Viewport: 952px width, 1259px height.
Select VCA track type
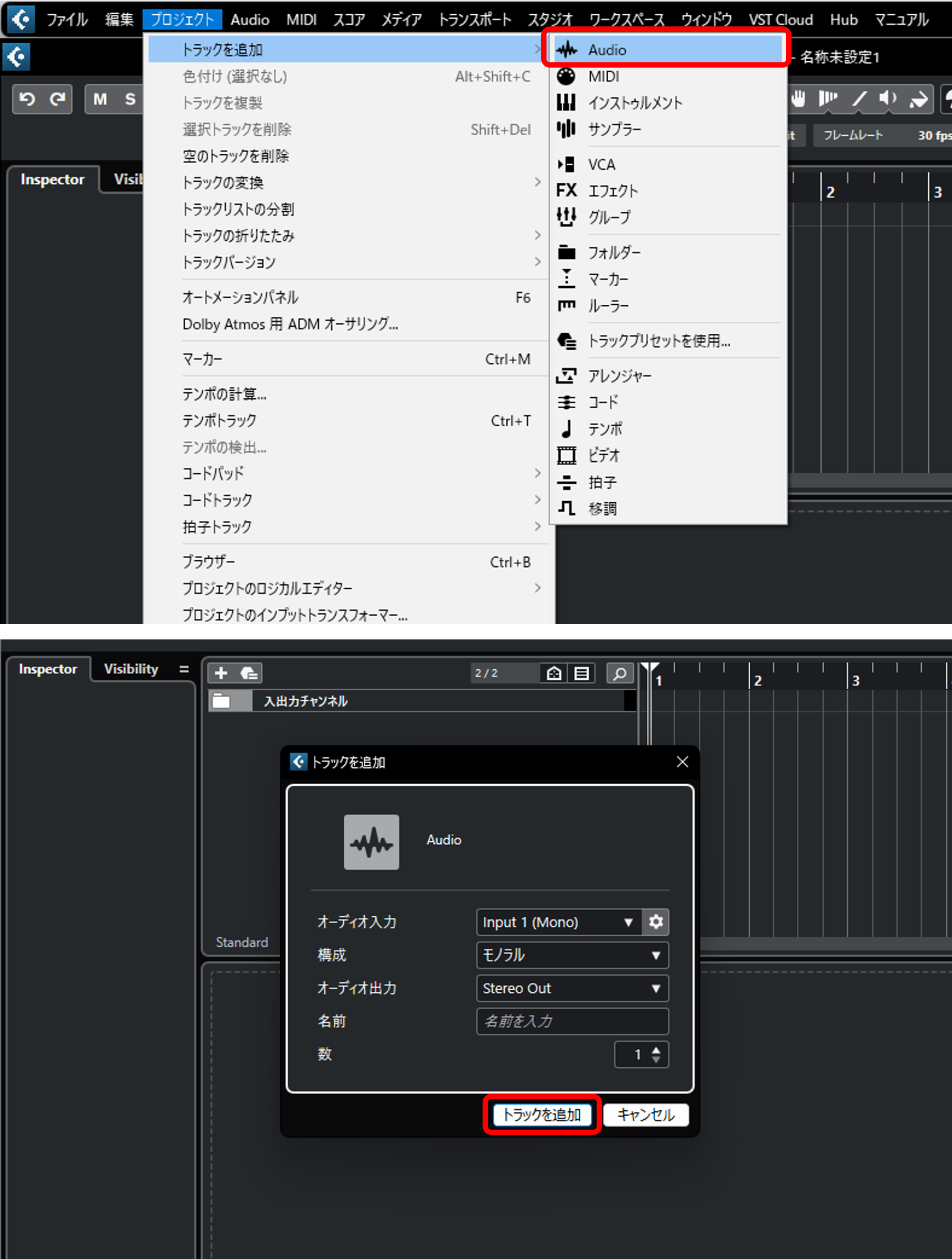tap(667, 164)
